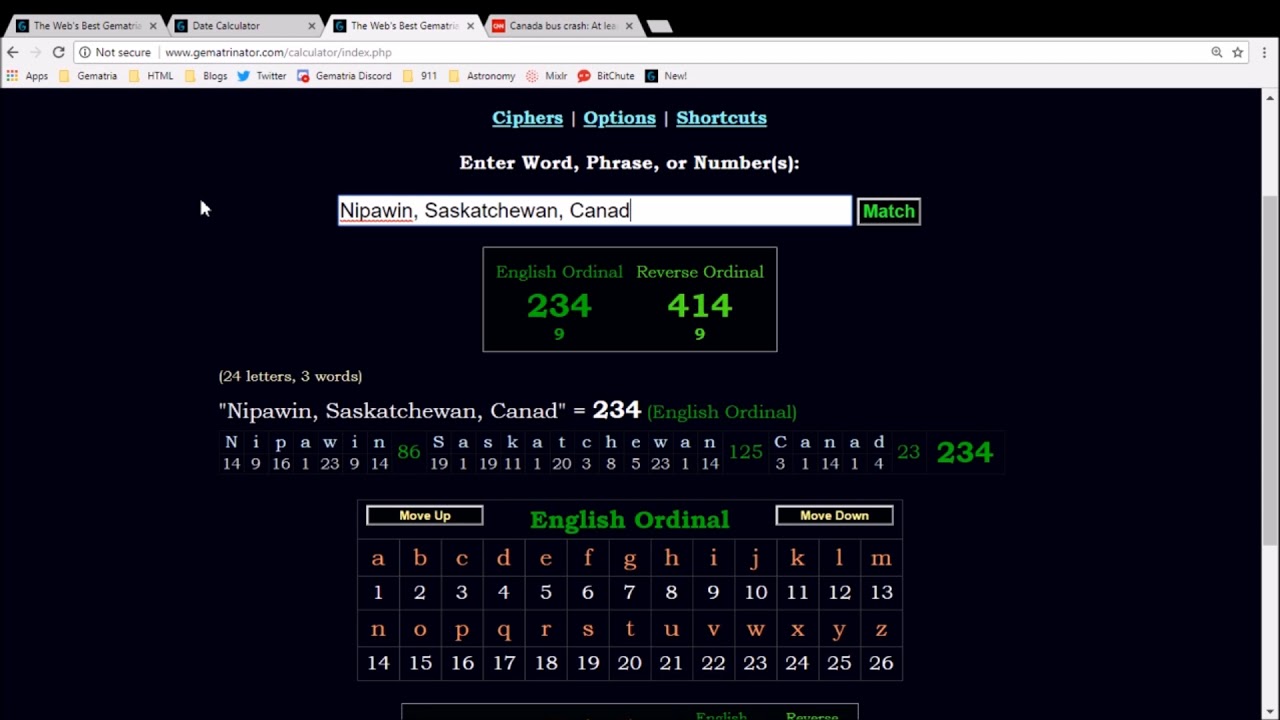Click letter 'a' in the cipher chart
The height and width of the screenshot is (720, 1280).
point(378,558)
